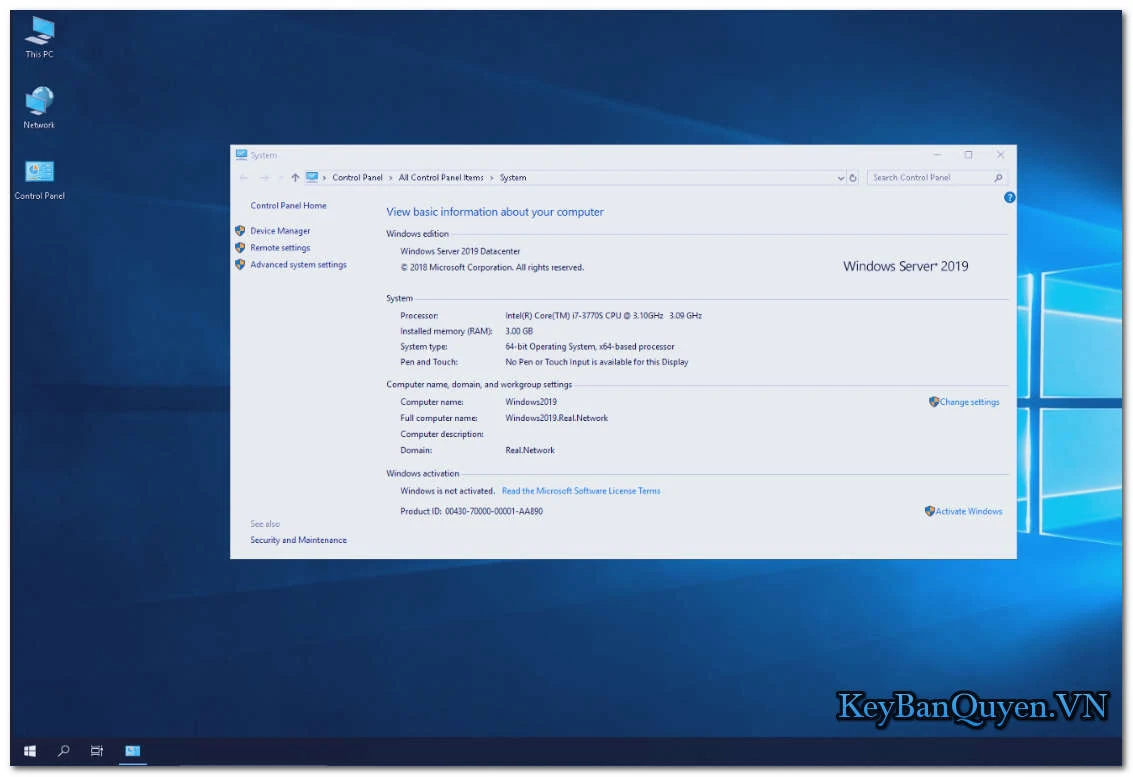
Task: Open Help with the question mark icon
Action: pos(1009,197)
